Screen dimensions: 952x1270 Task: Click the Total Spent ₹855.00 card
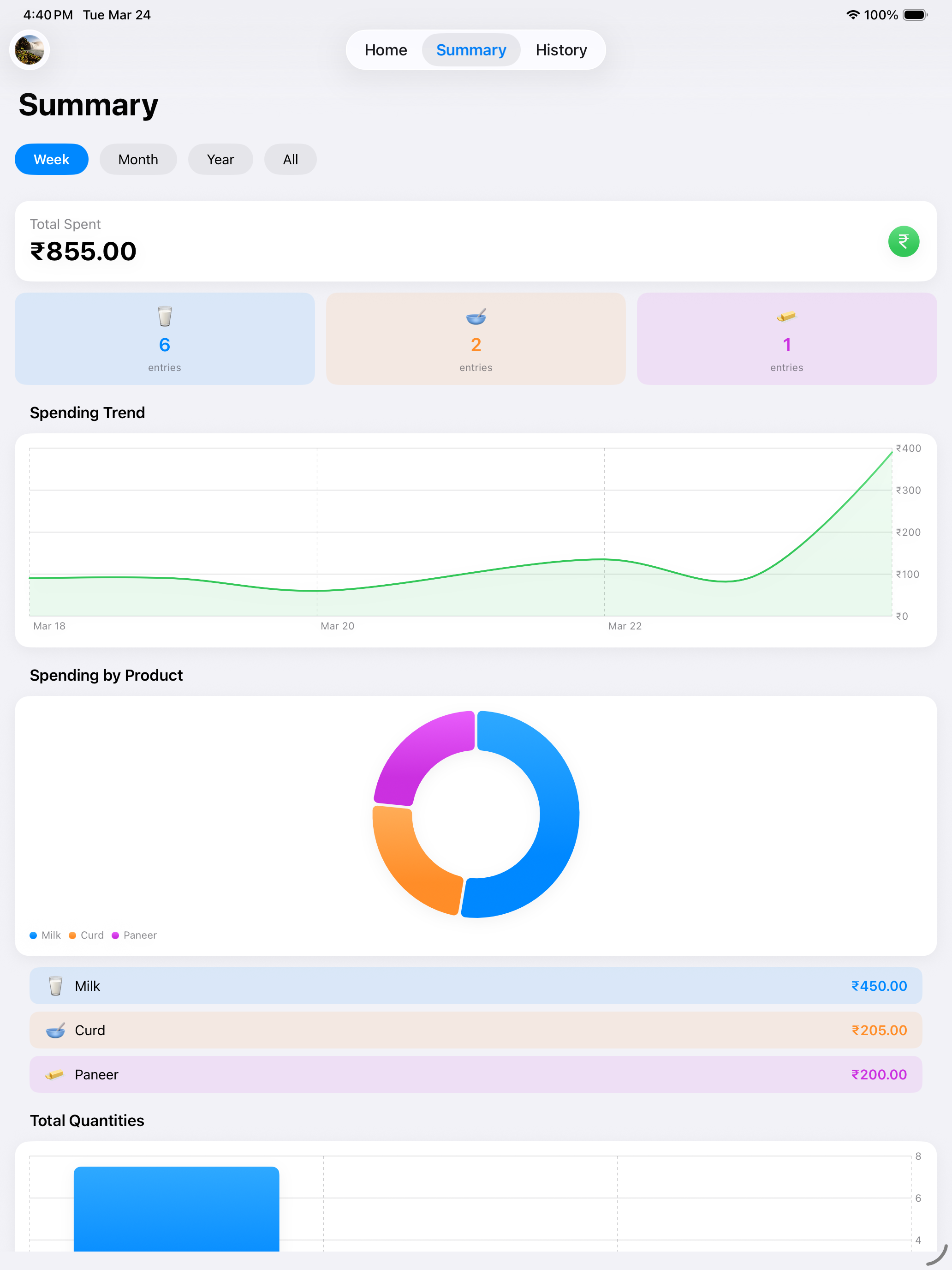(x=476, y=241)
